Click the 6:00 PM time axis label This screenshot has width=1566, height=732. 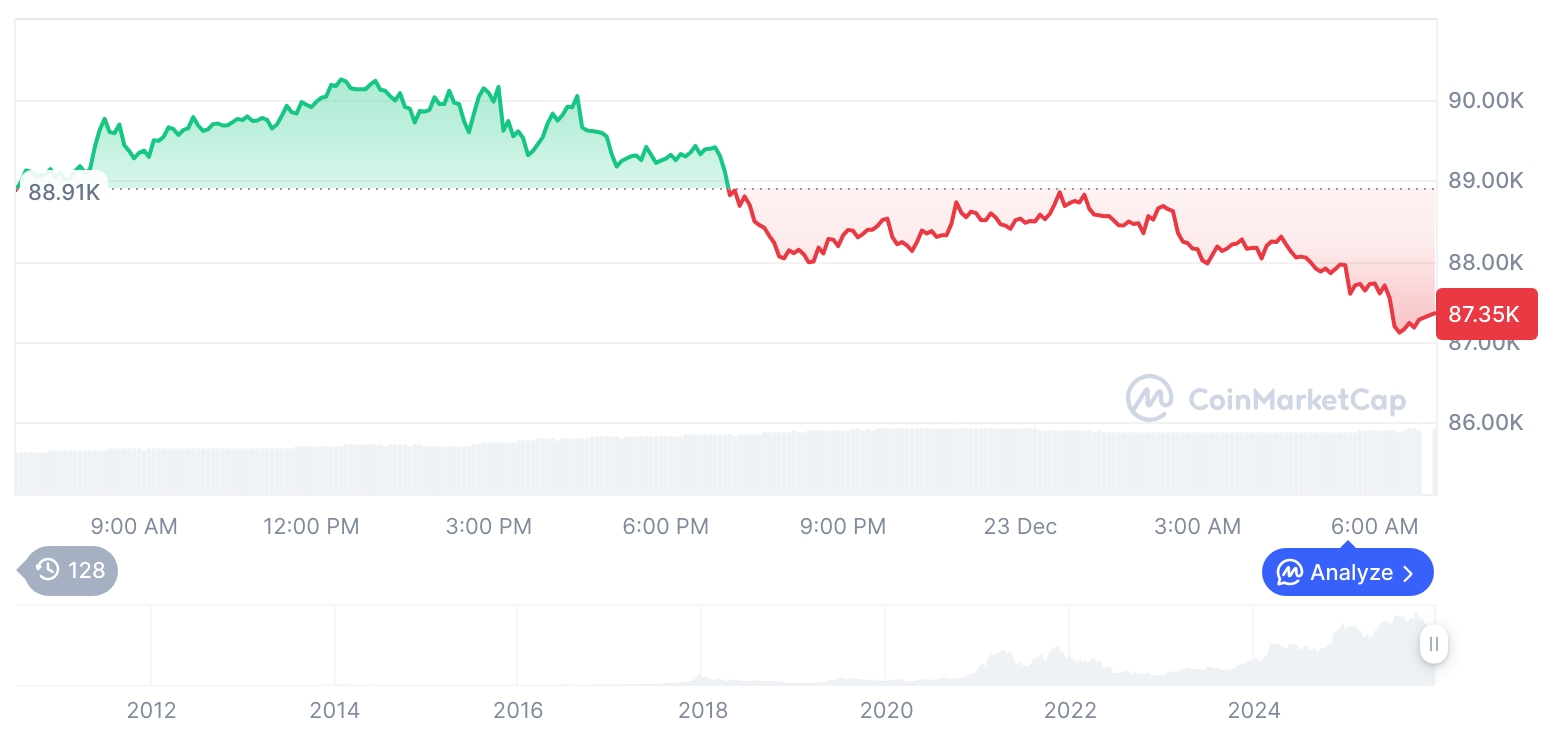click(665, 526)
